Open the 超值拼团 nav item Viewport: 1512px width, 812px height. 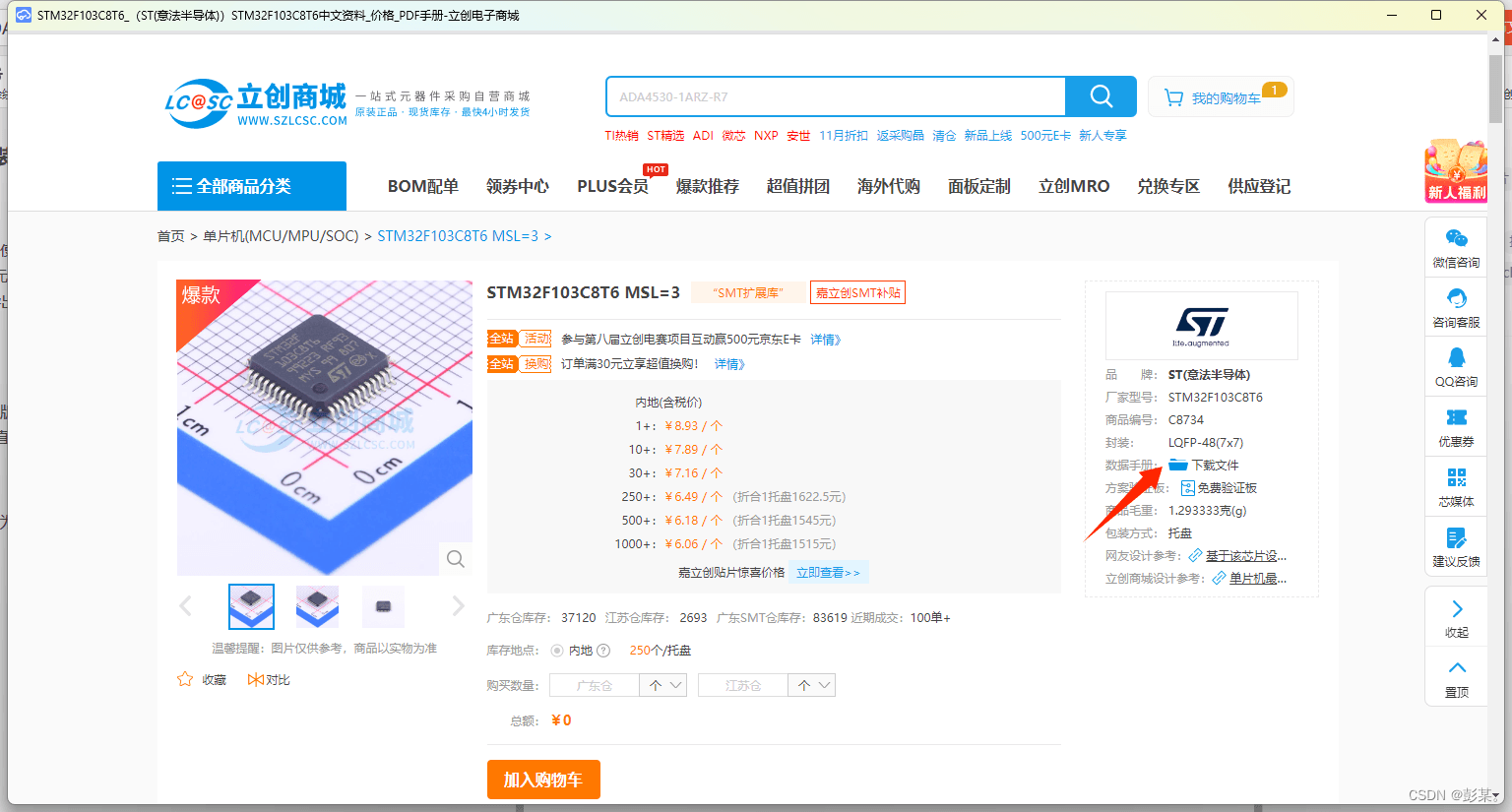click(797, 186)
